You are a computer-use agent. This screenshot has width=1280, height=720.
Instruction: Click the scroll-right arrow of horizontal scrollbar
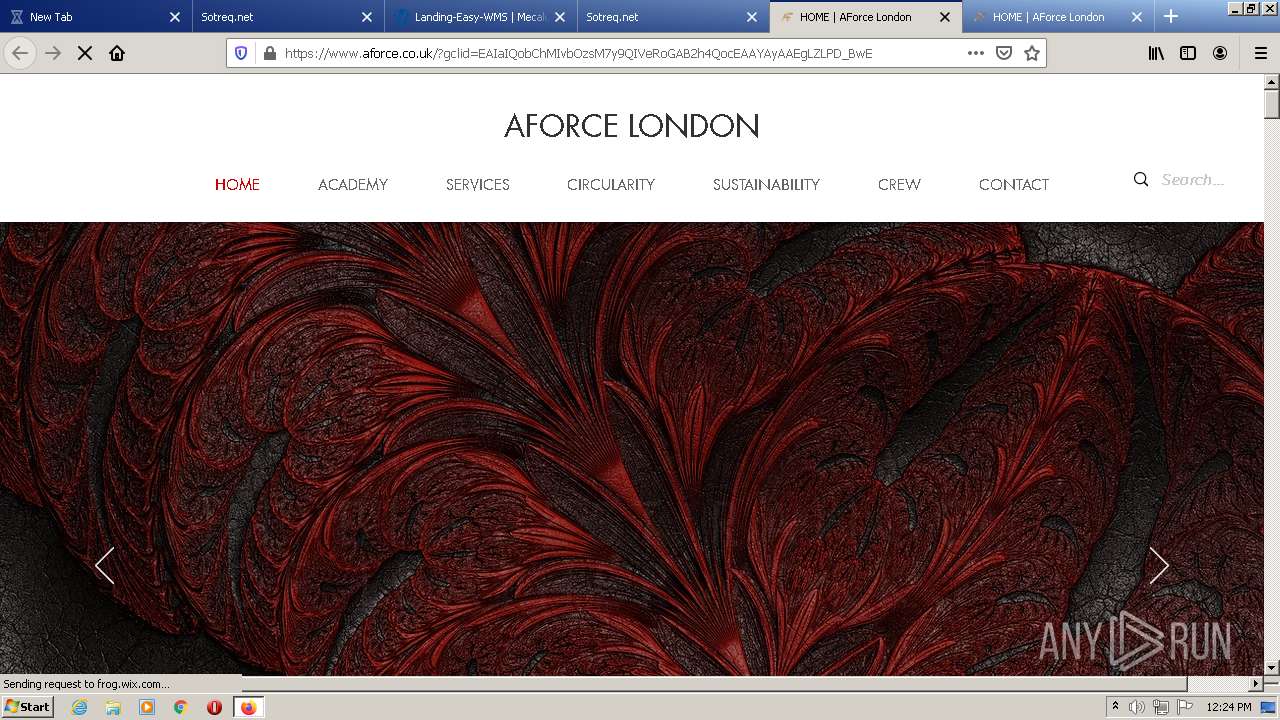click(x=1256, y=684)
